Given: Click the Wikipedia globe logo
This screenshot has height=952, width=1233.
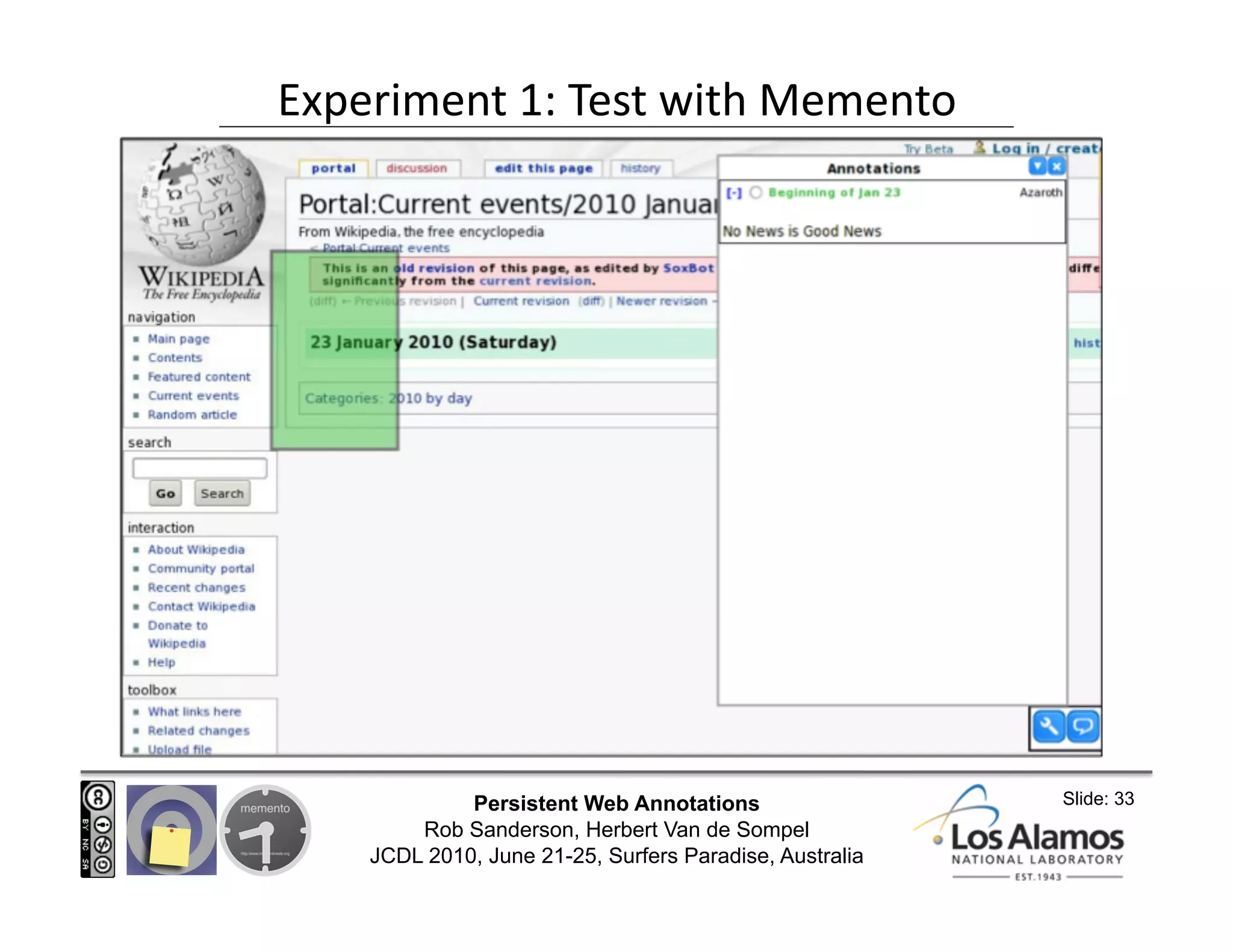Looking at the screenshot, I should point(200,206).
